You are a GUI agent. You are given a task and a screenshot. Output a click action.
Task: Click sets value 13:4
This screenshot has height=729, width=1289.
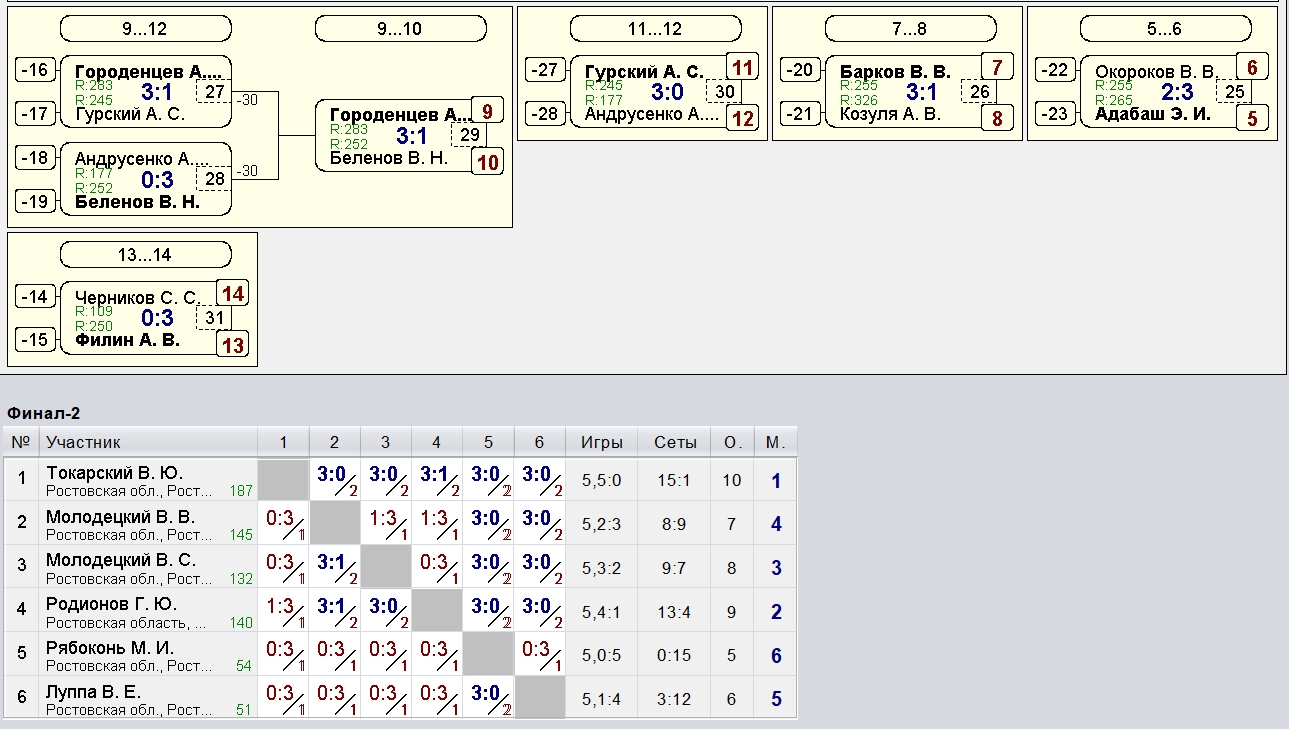(x=674, y=612)
